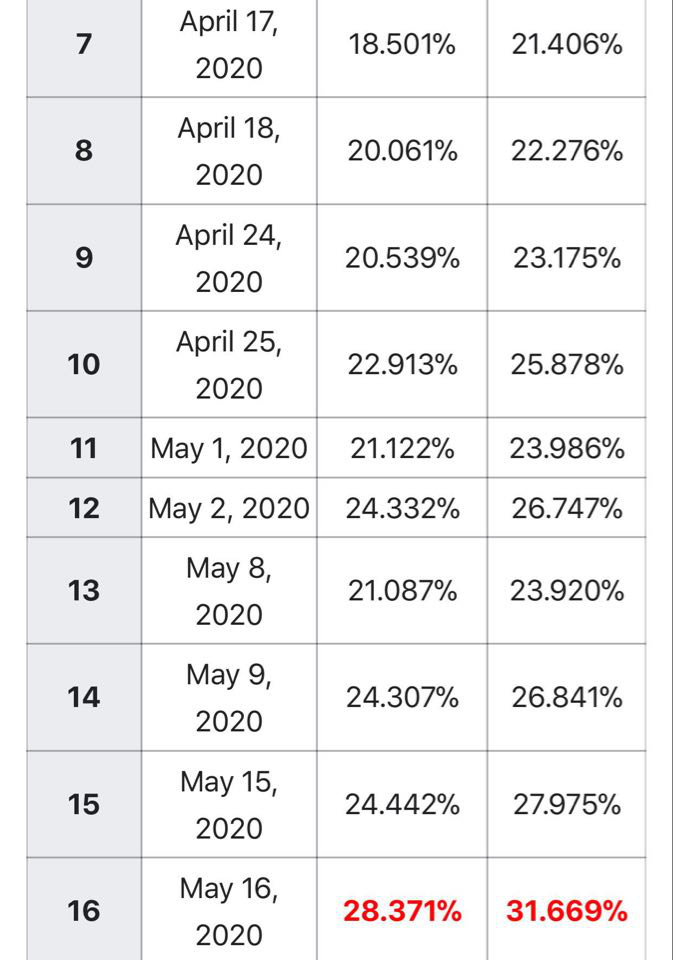Click the 27.975% value cell
This screenshot has height=960, width=673.
(566, 804)
